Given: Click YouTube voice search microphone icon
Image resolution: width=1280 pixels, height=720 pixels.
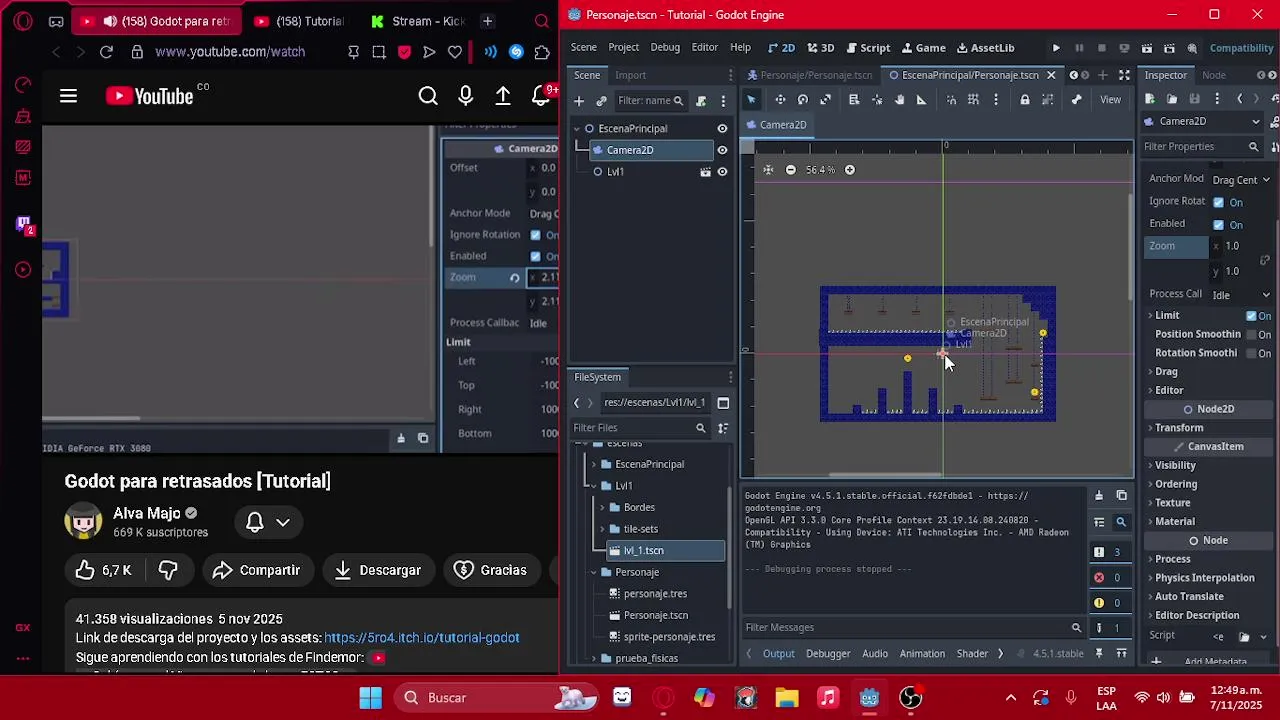Looking at the screenshot, I should (x=465, y=96).
